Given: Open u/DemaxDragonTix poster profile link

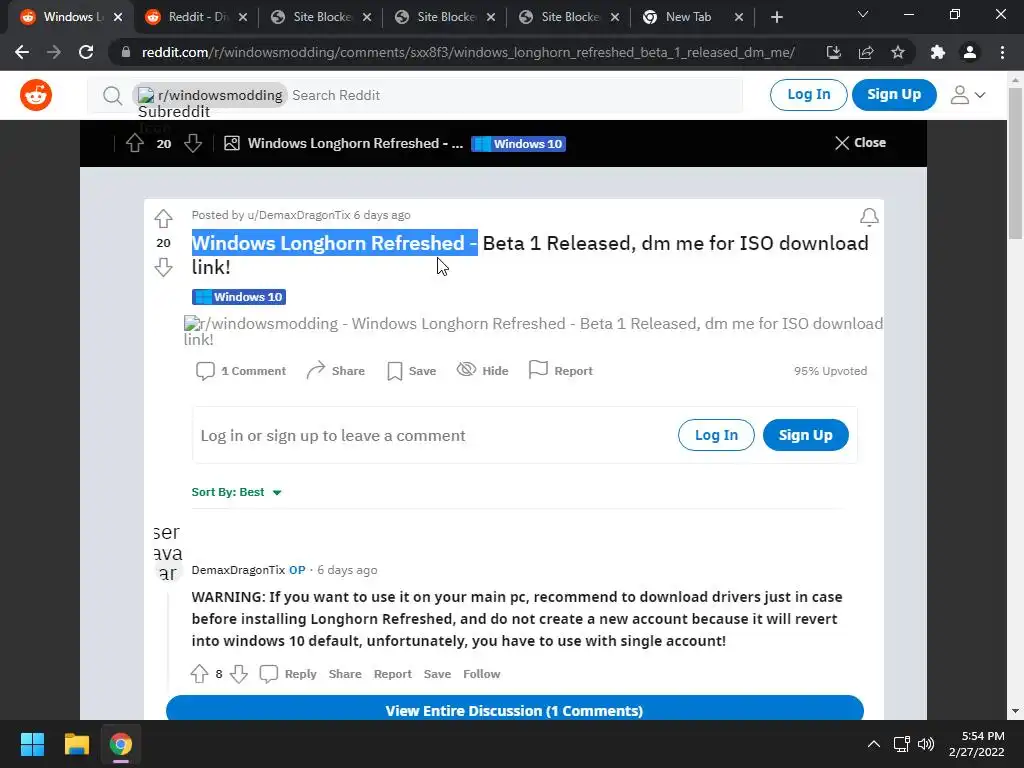Looking at the screenshot, I should coord(298,215).
